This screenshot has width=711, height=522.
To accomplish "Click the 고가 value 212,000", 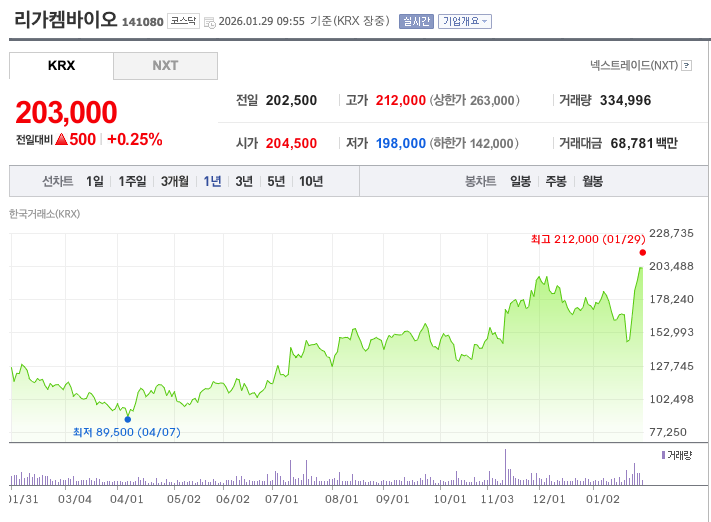I will click(400, 100).
